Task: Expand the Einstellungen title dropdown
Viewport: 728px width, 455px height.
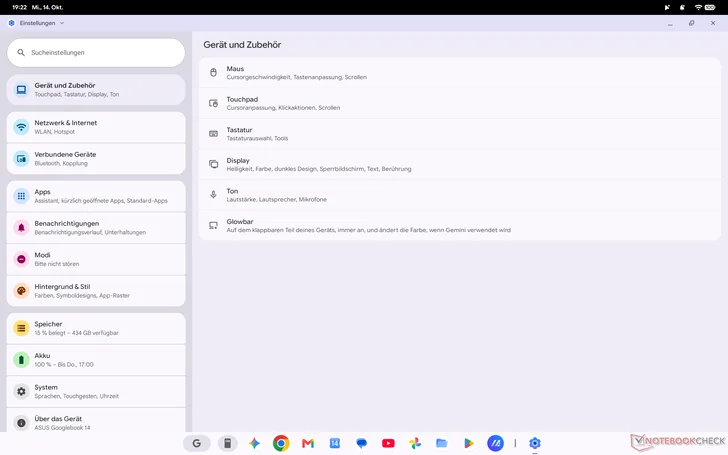Action: pyautogui.click(x=62, y=23)
